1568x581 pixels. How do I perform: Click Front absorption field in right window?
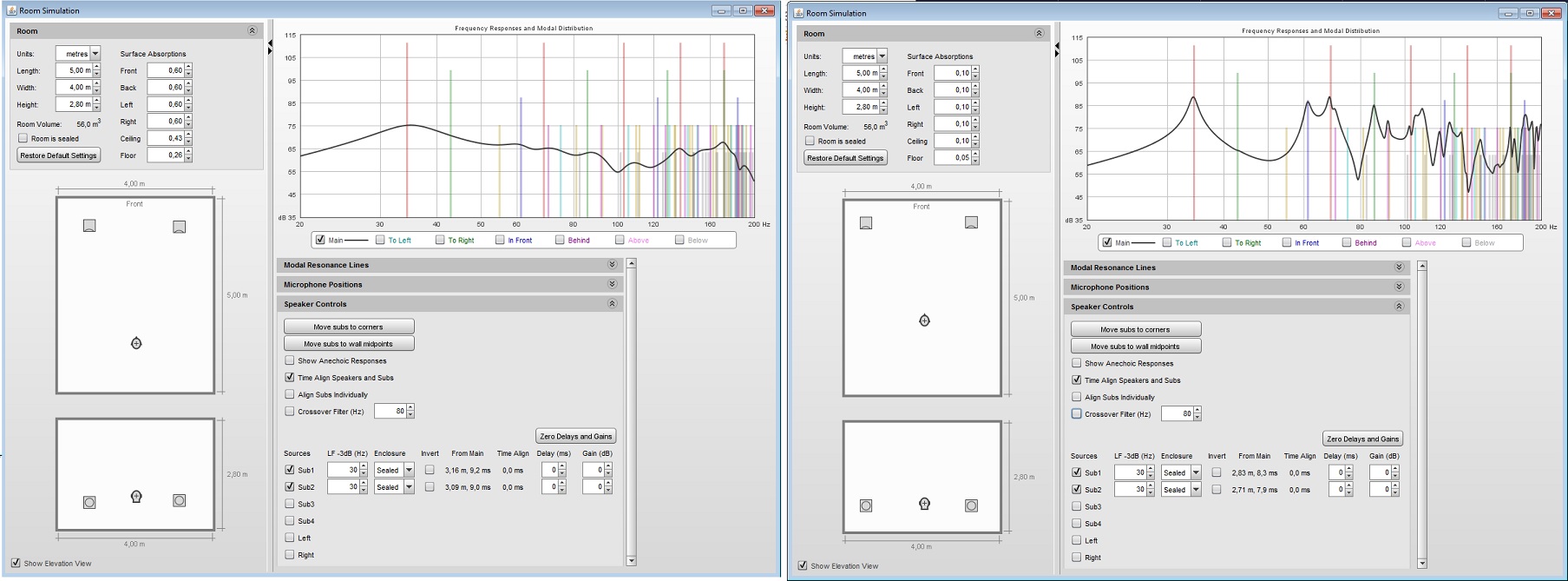click(953, 73)
